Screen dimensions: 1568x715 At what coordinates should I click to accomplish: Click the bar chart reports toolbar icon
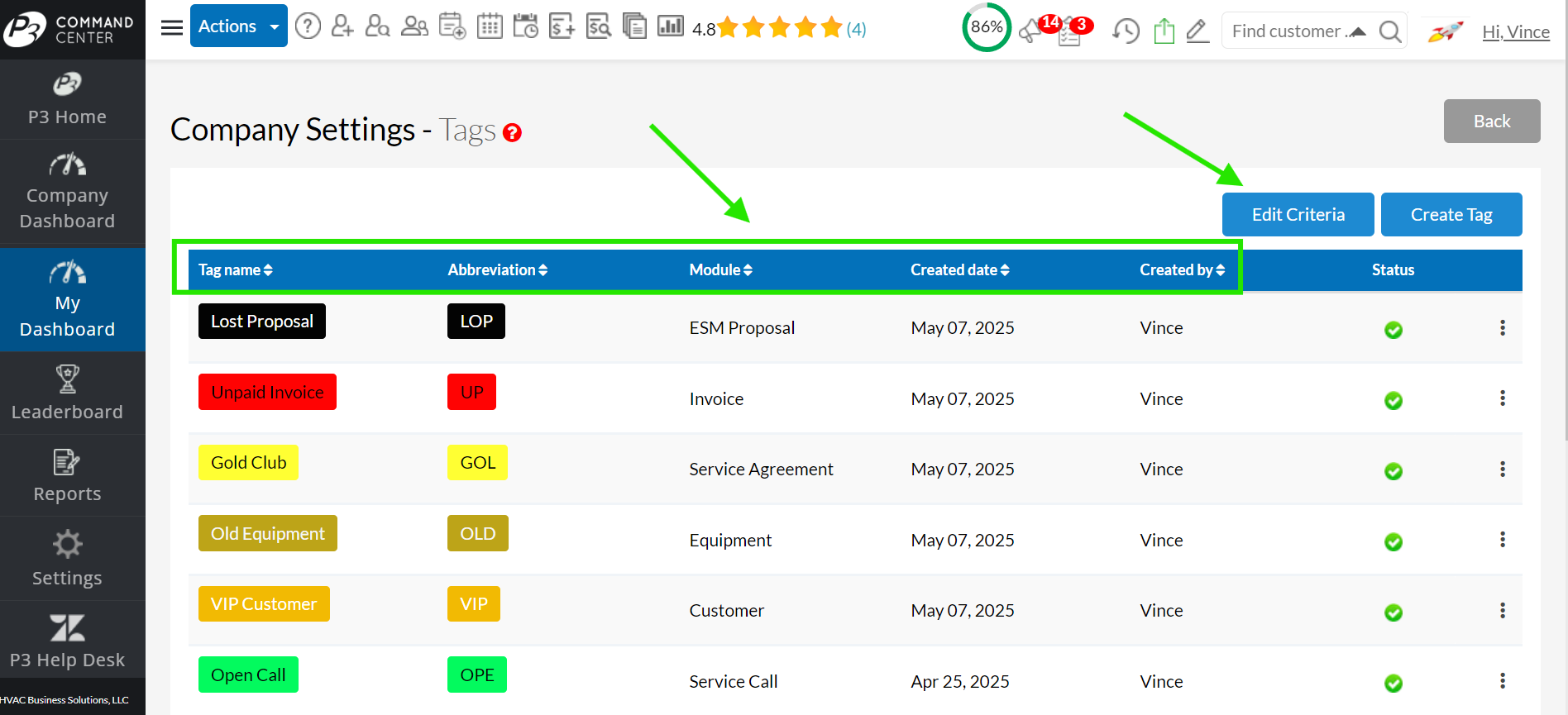(x=670, y=27)
